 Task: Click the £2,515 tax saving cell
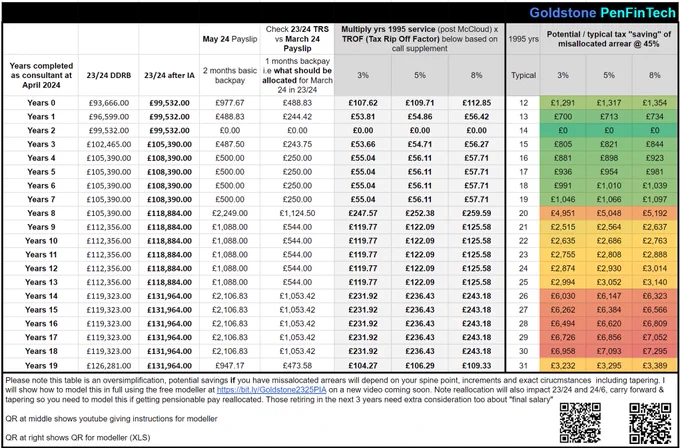563,227
